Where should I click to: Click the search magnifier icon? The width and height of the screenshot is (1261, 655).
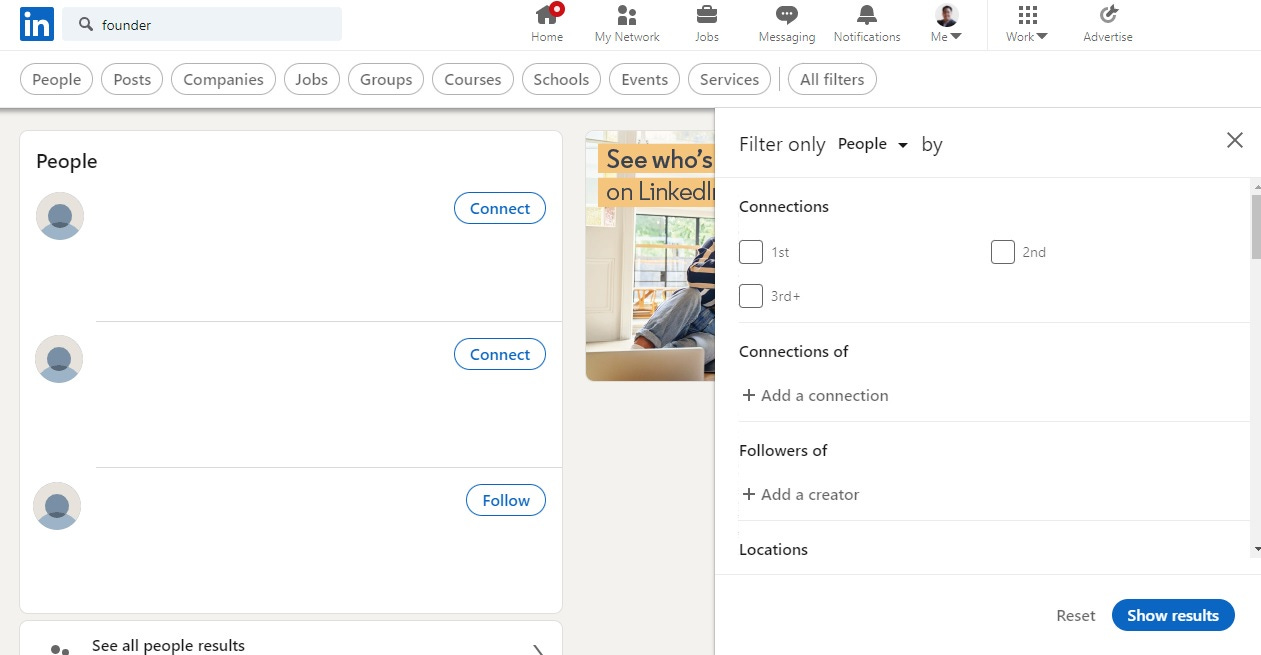(x=86, y=24)
